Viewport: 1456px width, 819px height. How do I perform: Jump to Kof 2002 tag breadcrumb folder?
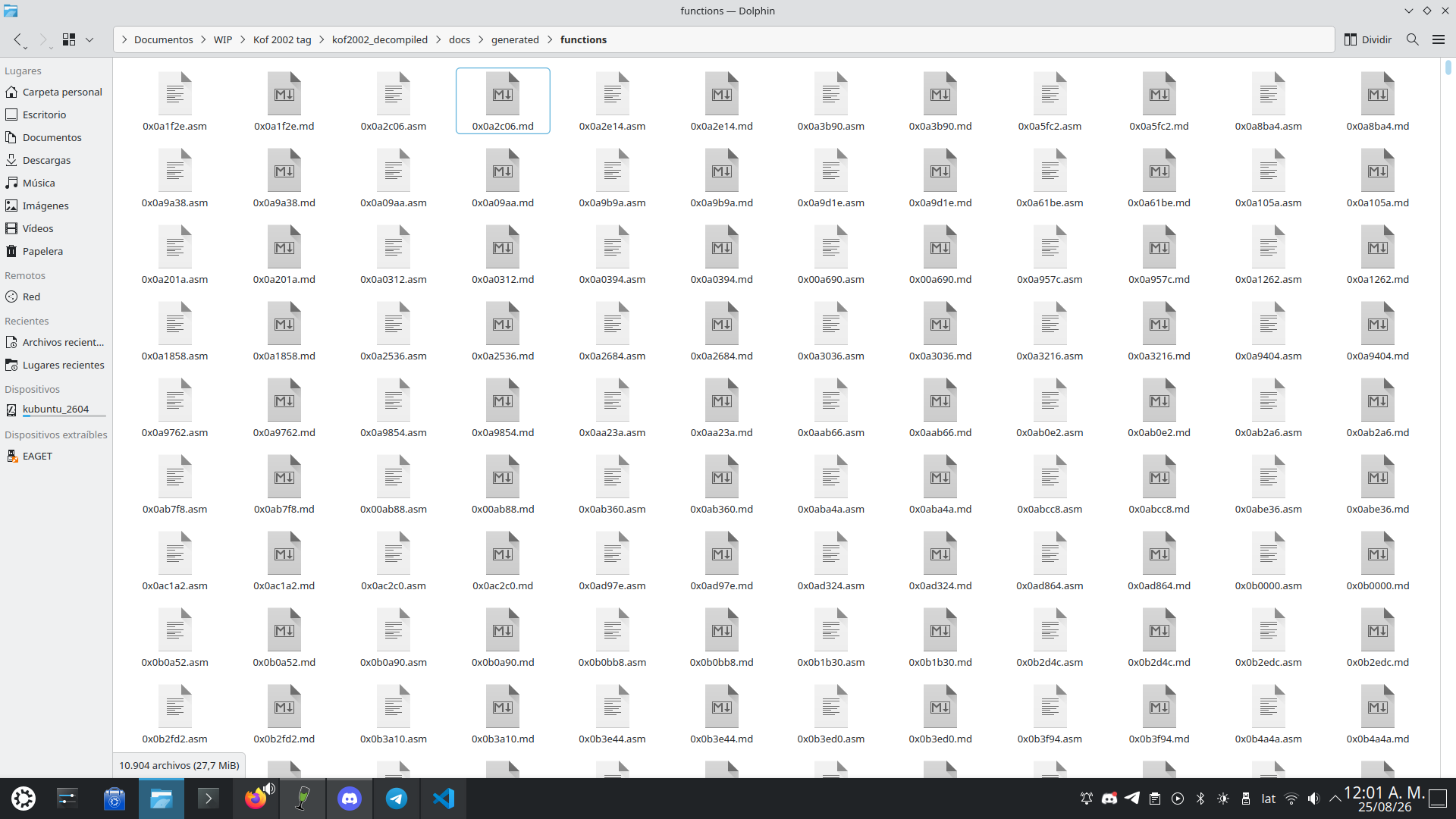(x=282, y=39)
